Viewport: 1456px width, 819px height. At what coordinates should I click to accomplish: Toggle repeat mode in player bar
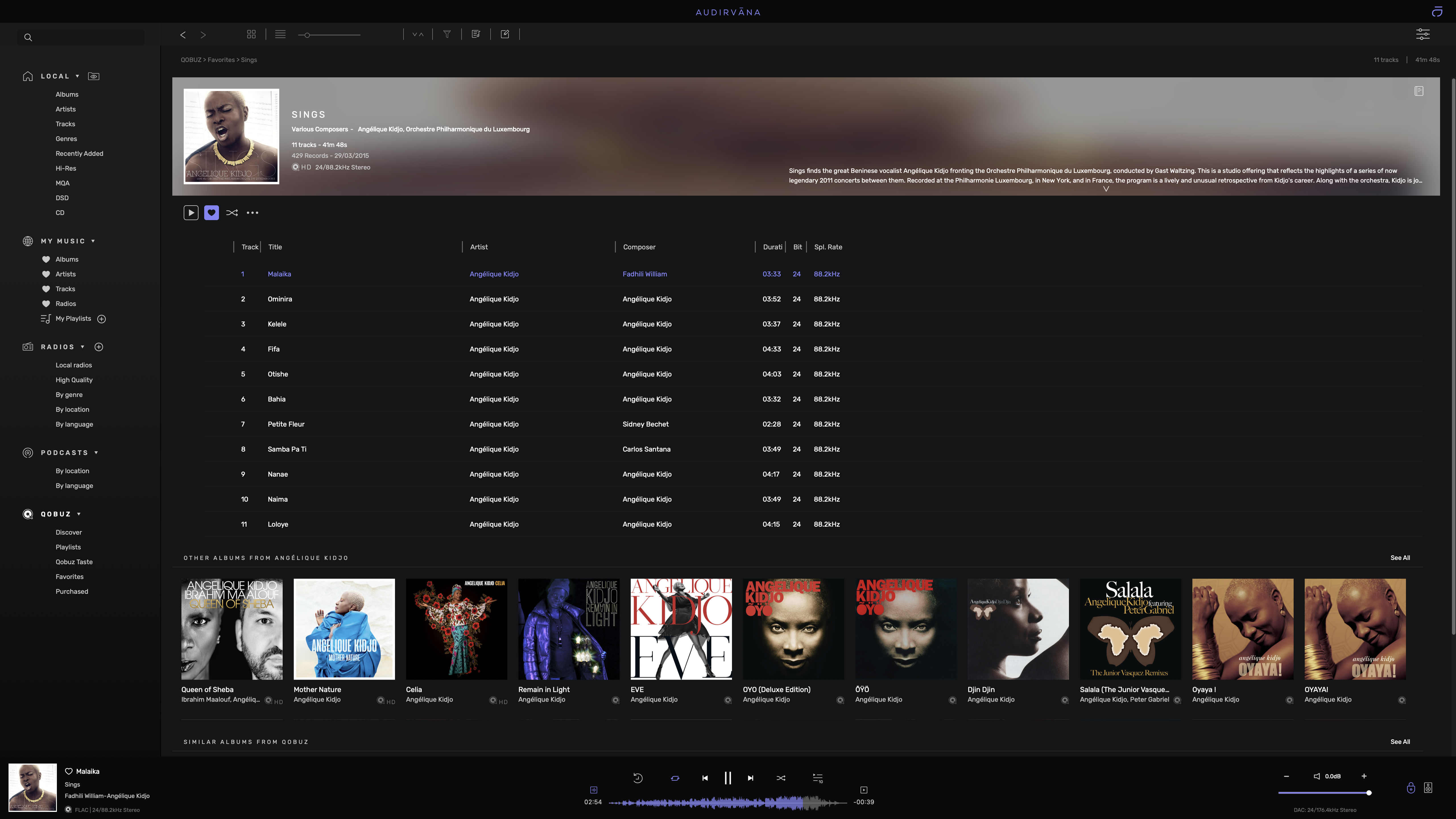click(x=675, y=778)
